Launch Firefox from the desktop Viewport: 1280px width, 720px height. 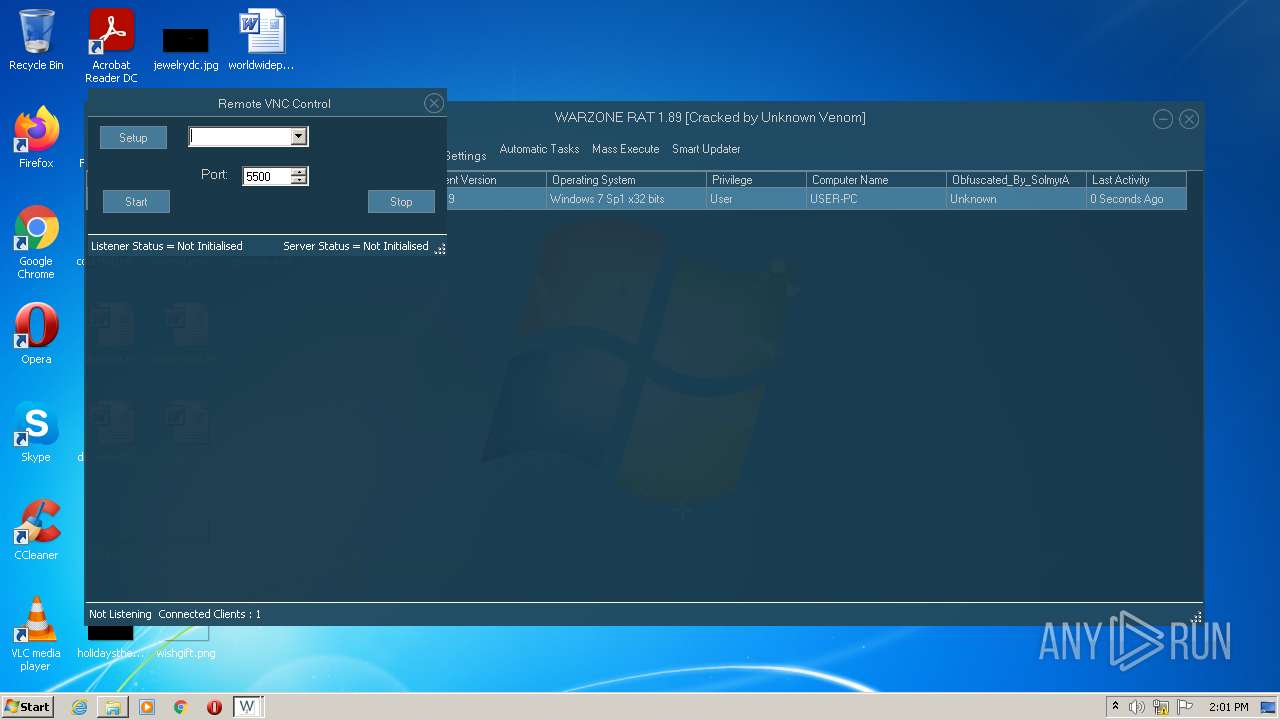[x=36, y=138]
